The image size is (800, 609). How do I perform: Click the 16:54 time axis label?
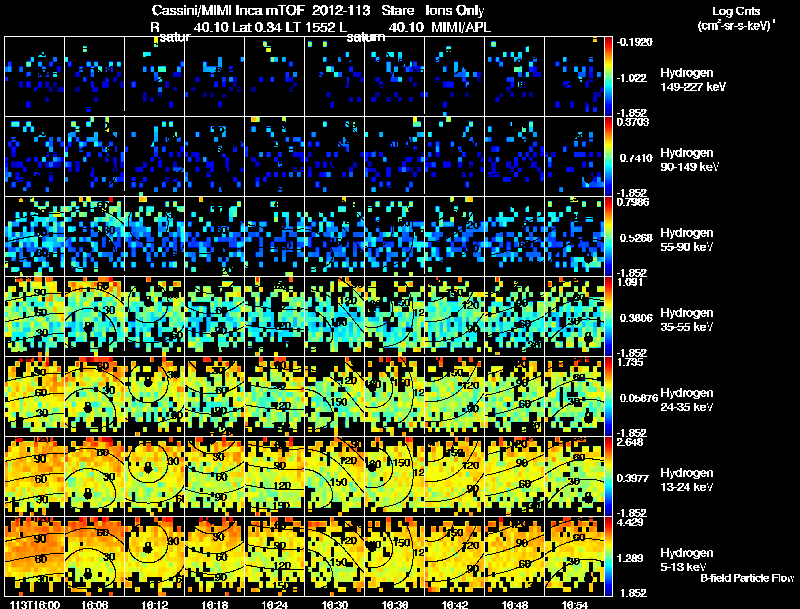574,604
